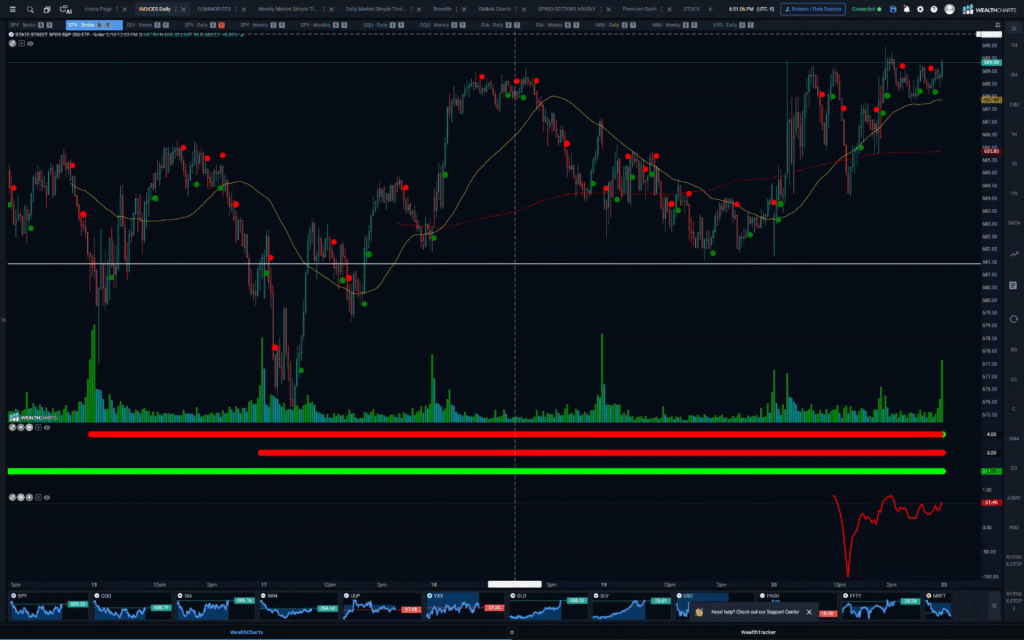Open the notifications bell icon

click(x=907, y=9)
